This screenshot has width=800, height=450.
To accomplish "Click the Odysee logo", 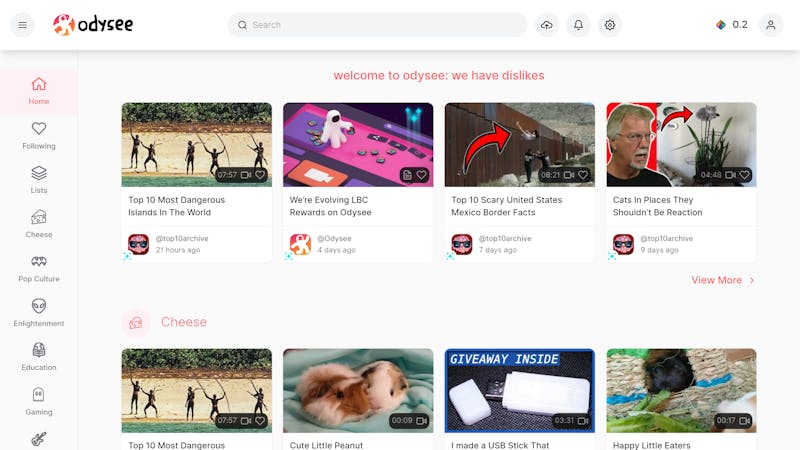I will pyautogui.click(x=93, y=24).
